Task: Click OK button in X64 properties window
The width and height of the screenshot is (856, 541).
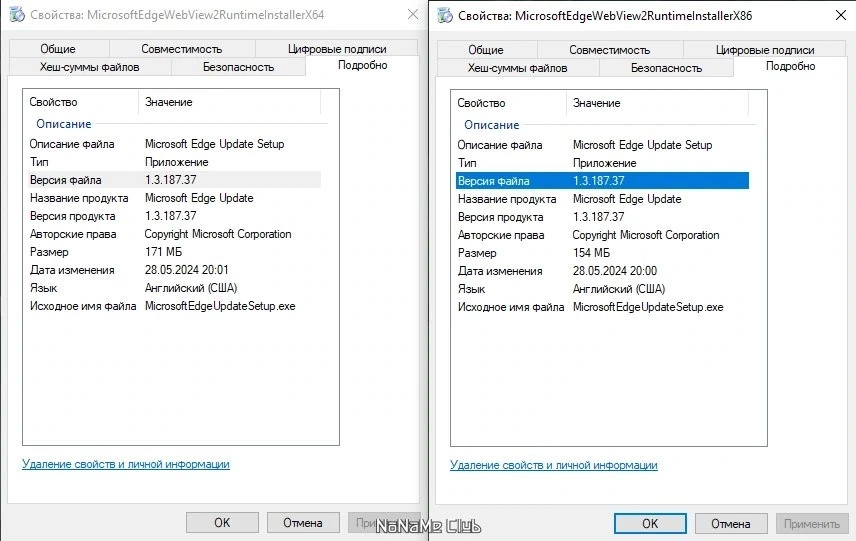Action: click(222, 522)
